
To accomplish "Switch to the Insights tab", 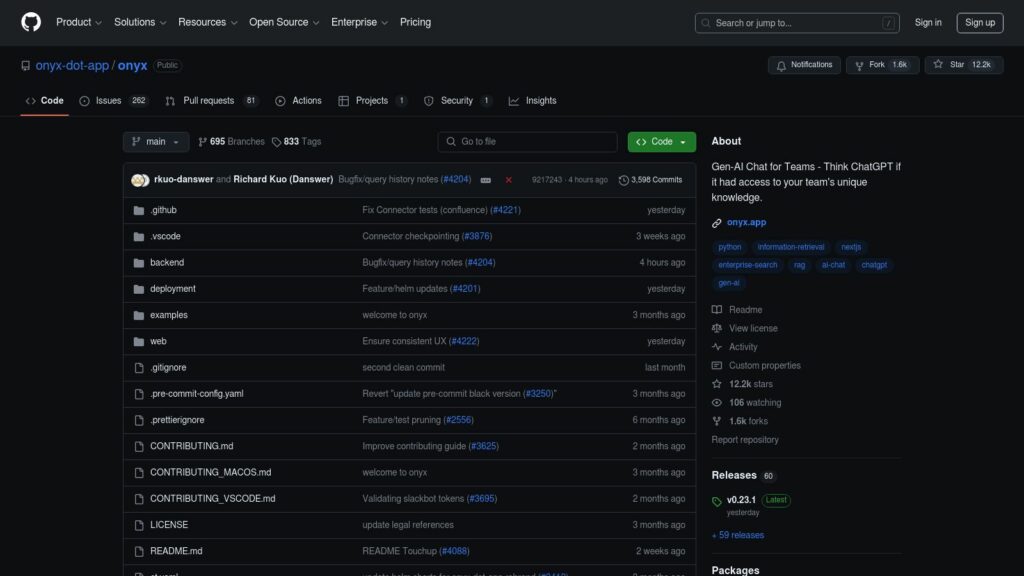I will coord(533,101).
